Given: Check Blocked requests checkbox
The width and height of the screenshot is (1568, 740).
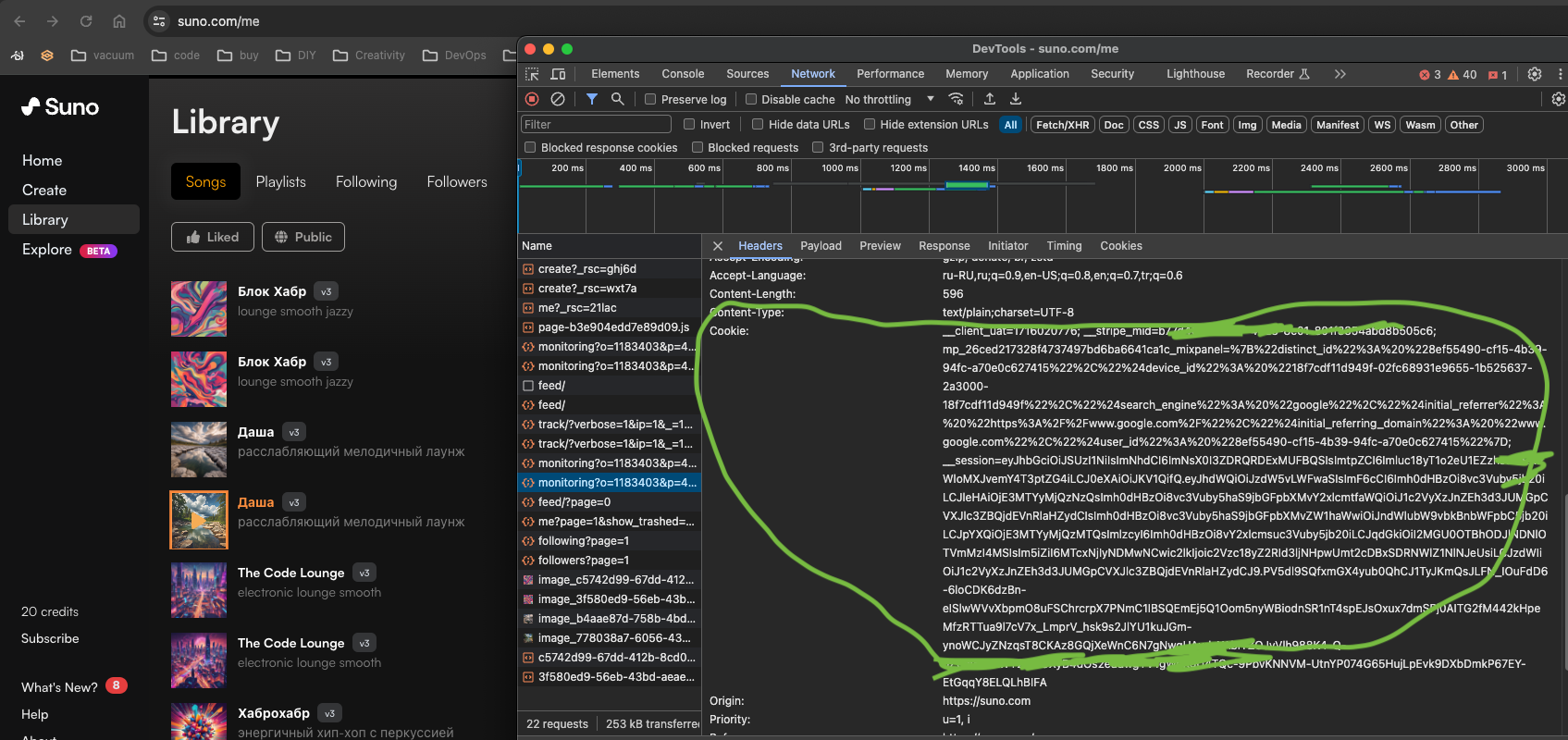Looking at the screenshot, I should point(698,147).
